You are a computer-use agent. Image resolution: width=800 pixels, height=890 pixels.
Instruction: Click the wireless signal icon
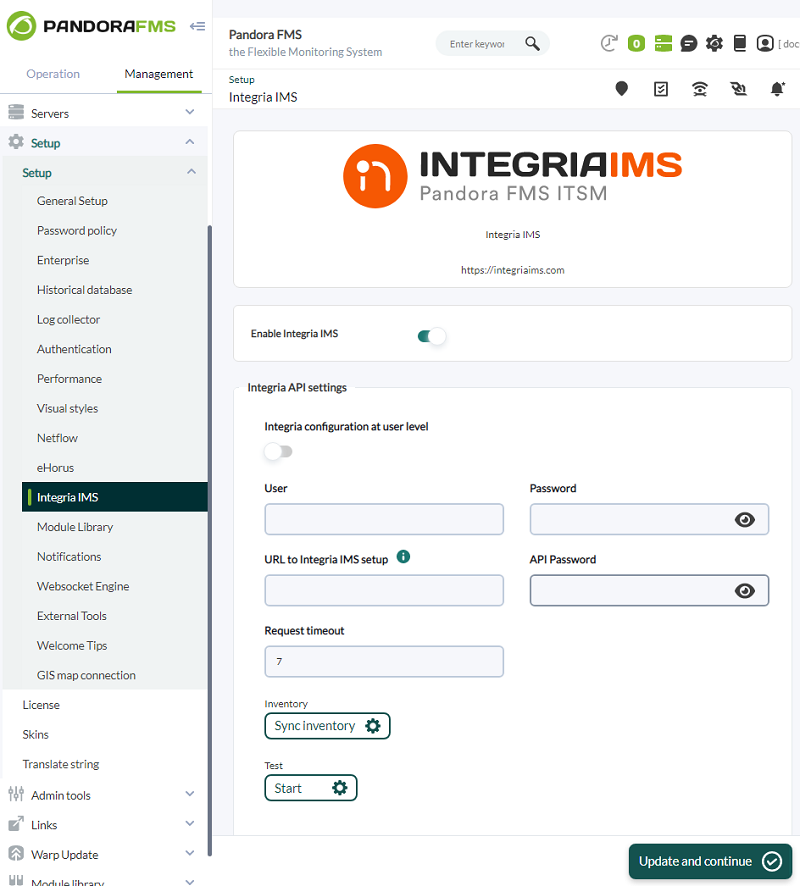pyautogui.click(x=700, y=89)
